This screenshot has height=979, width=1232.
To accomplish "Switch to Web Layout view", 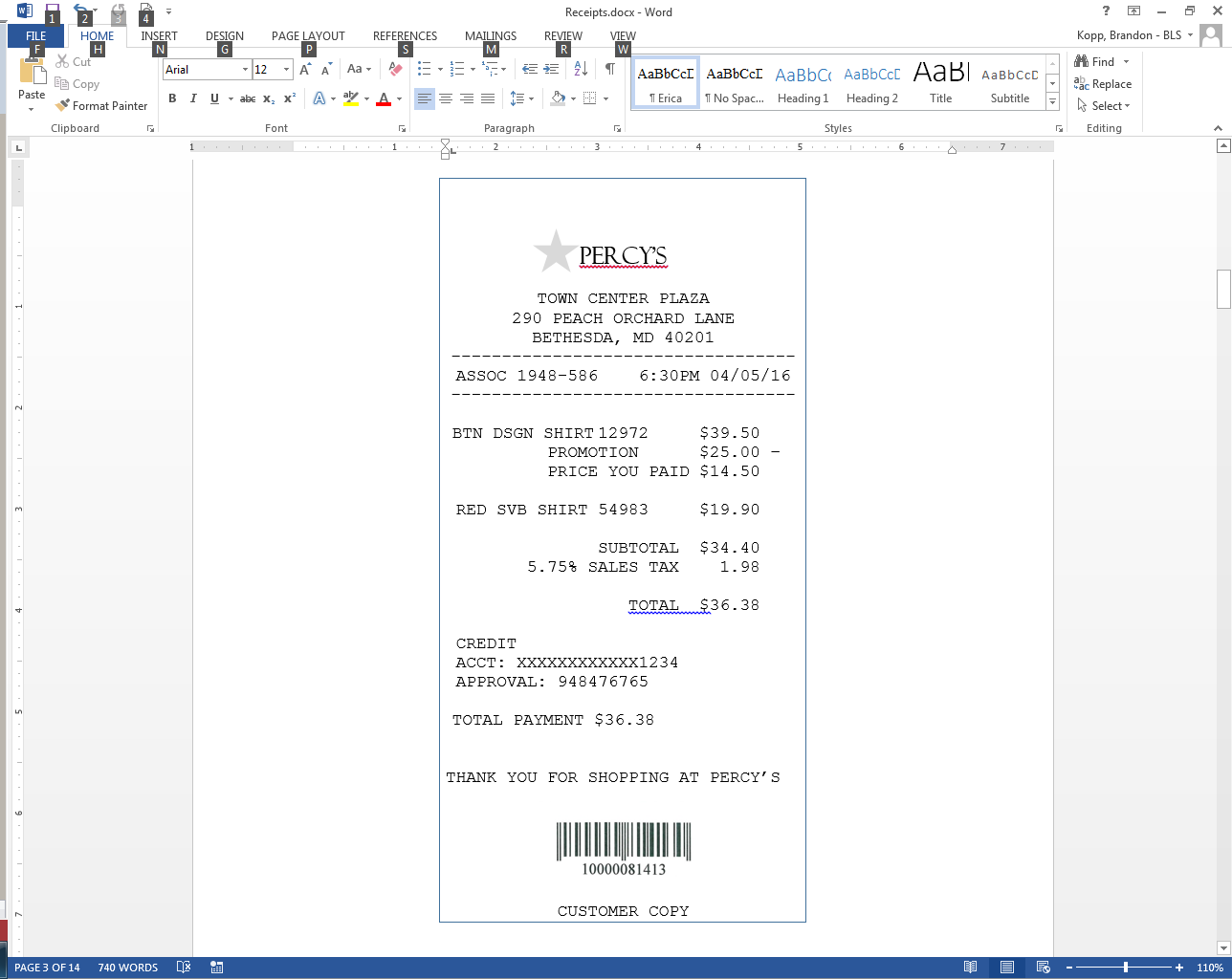I will pos(1044,968).
